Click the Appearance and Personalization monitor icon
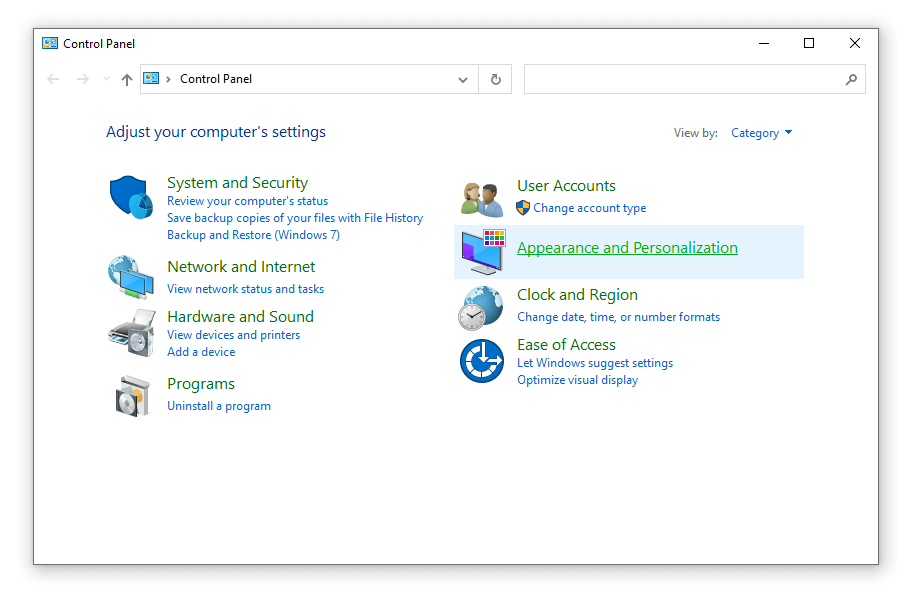 (x=483, y=251)
